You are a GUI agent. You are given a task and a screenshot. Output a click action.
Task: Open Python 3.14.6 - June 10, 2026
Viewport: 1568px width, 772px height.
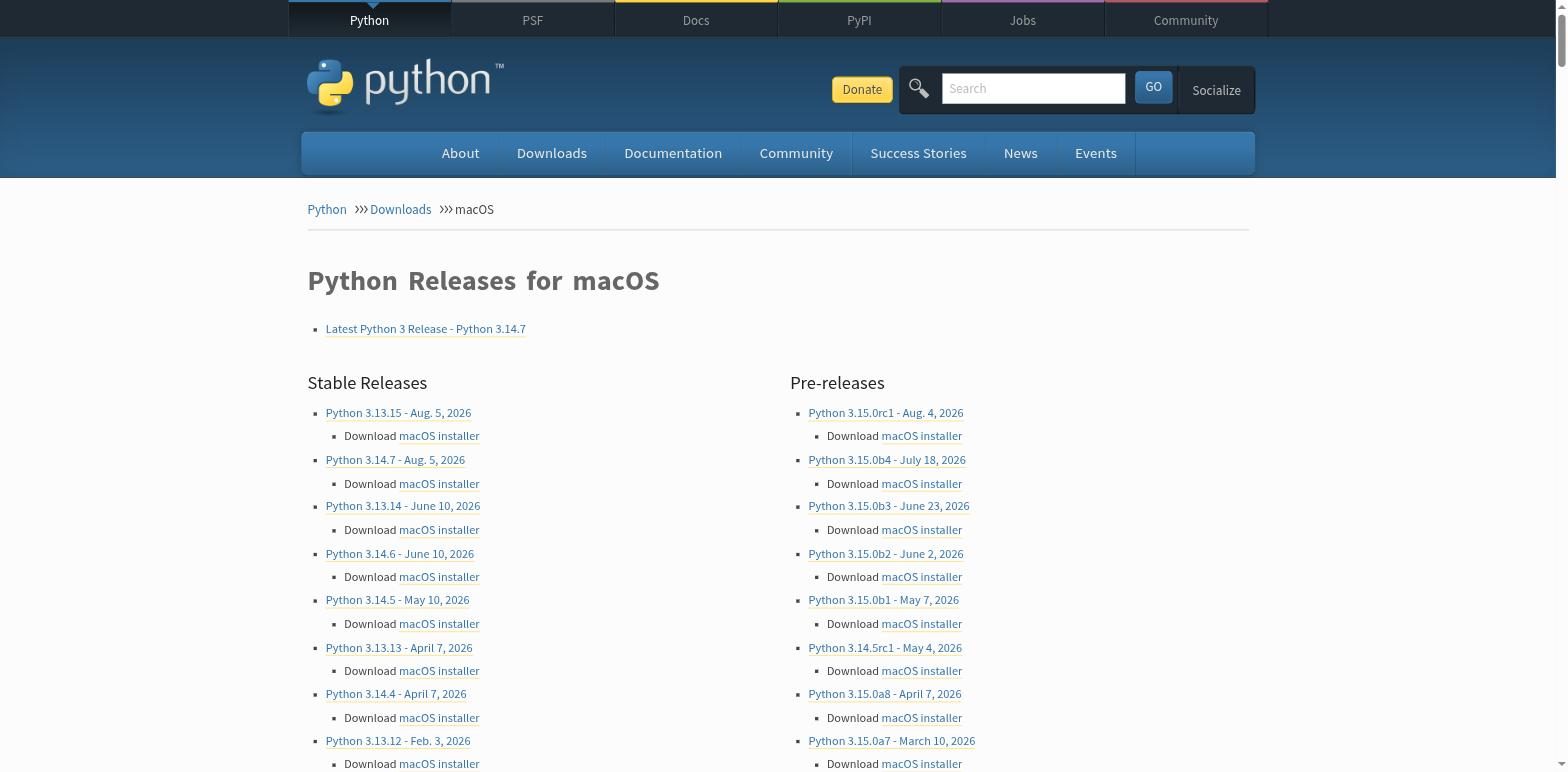[400, 554]
